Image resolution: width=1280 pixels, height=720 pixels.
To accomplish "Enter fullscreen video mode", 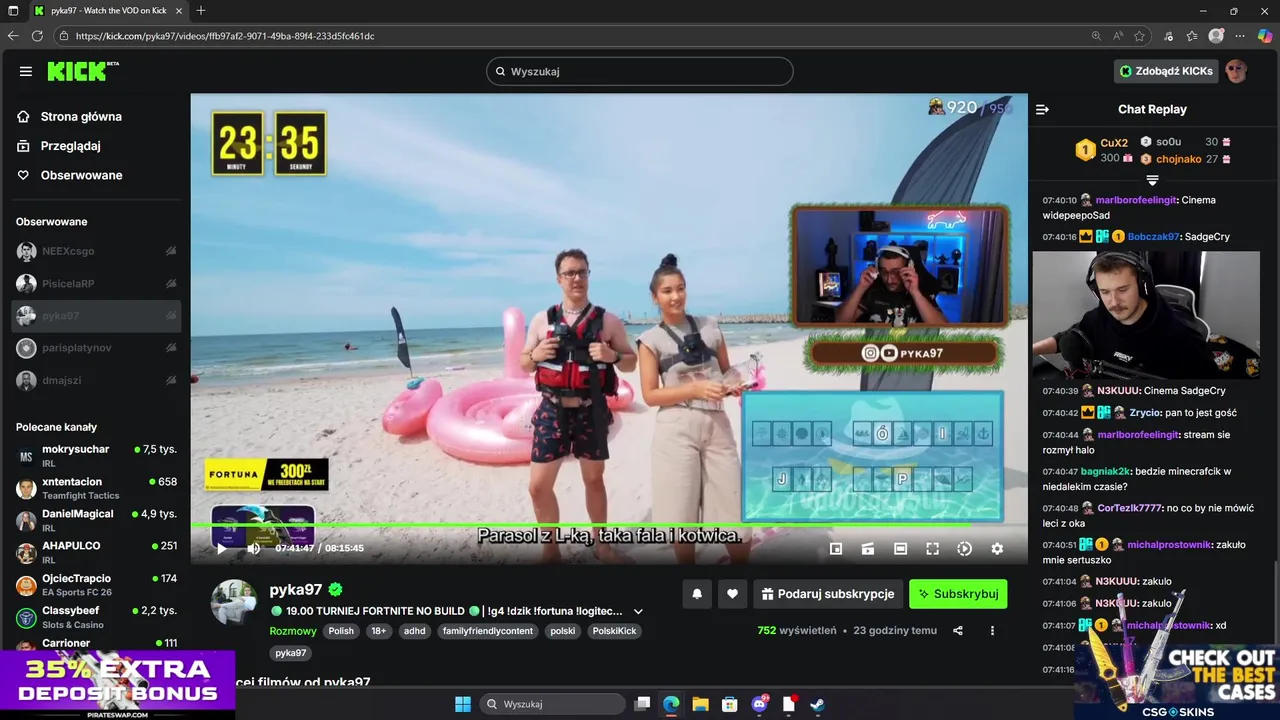I will pyautogui.click(x=932, y=548).
